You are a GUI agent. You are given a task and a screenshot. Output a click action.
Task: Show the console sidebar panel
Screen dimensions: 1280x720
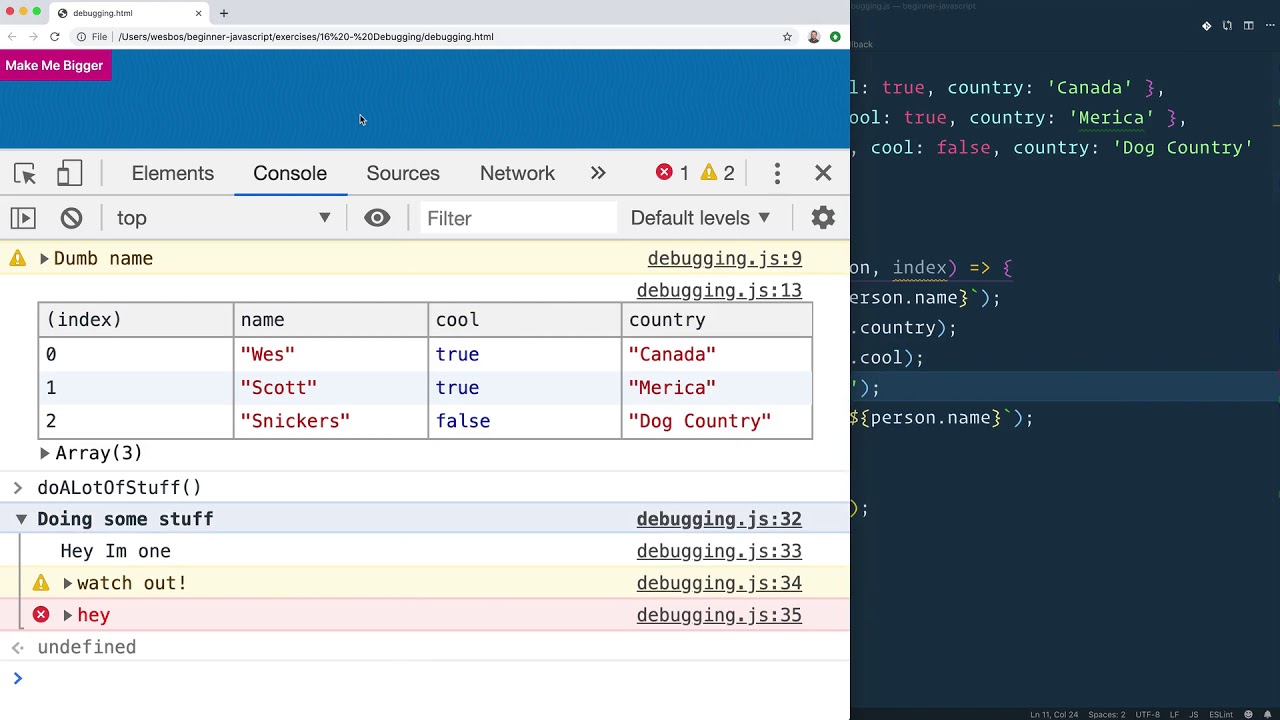click(23, 218)
